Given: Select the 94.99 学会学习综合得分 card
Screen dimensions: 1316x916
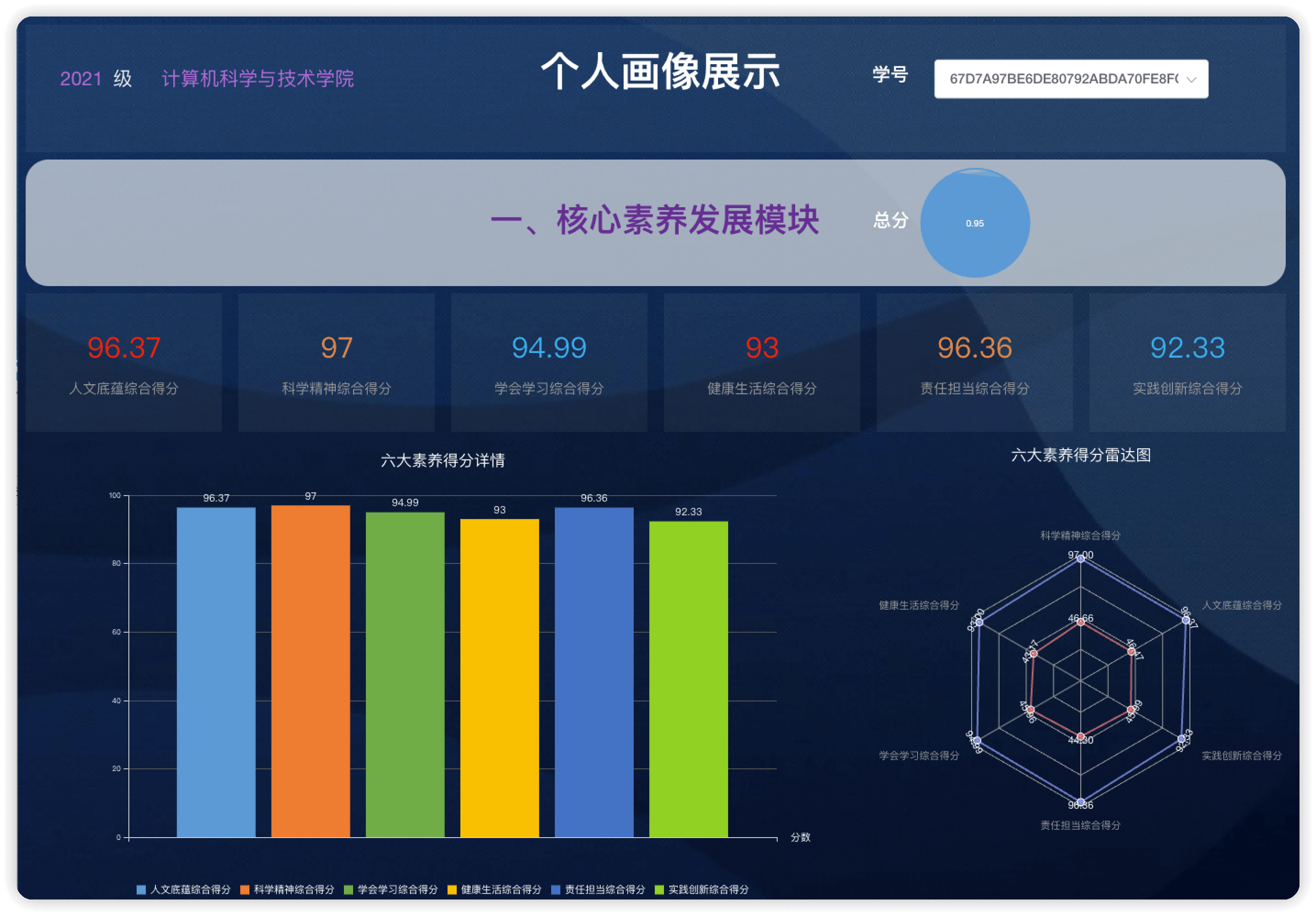Looking at the screenshot, I should coord(549,363).
